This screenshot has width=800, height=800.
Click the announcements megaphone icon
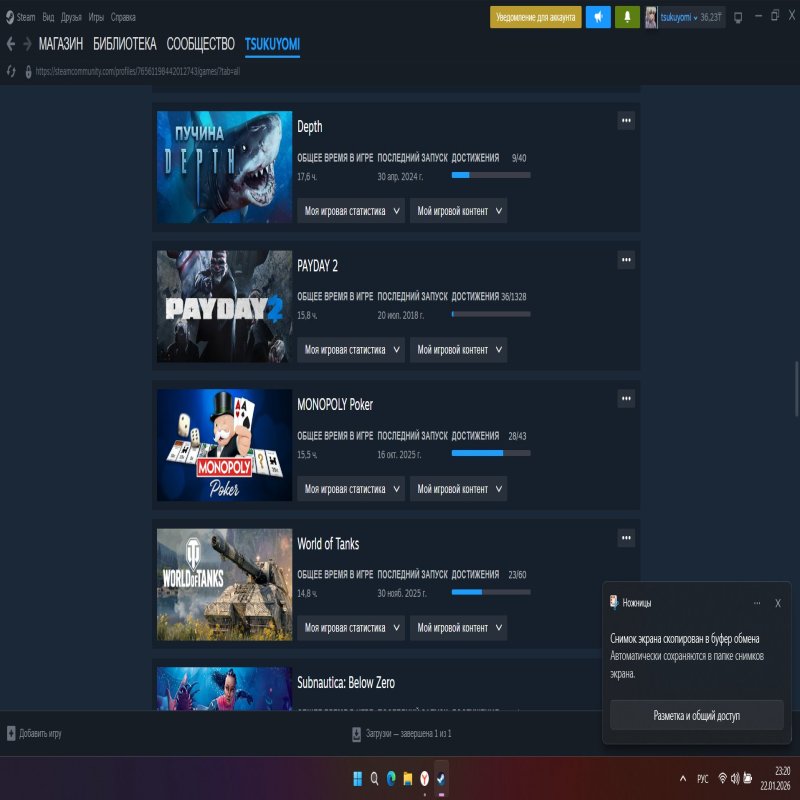tap(598, 17)
